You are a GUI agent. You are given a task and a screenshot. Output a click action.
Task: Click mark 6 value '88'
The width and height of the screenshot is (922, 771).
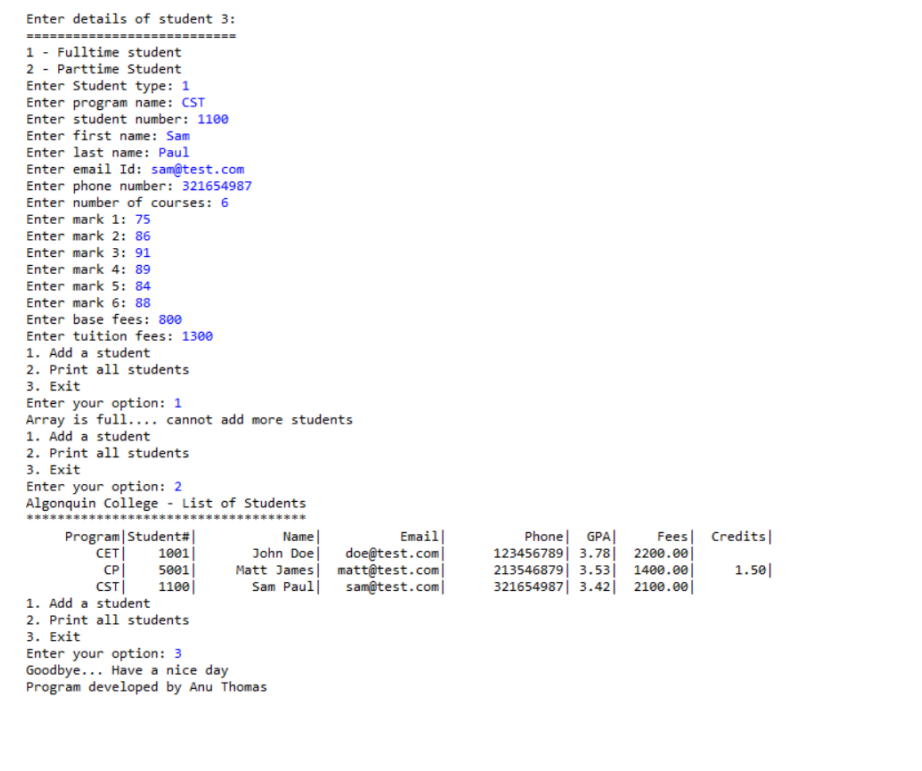pyautogui.click(x=143, y=303)
